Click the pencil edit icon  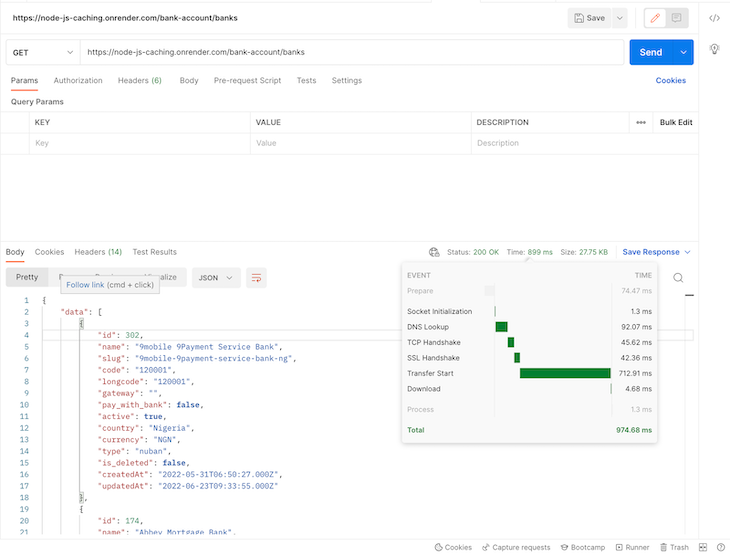coord(655,18)
